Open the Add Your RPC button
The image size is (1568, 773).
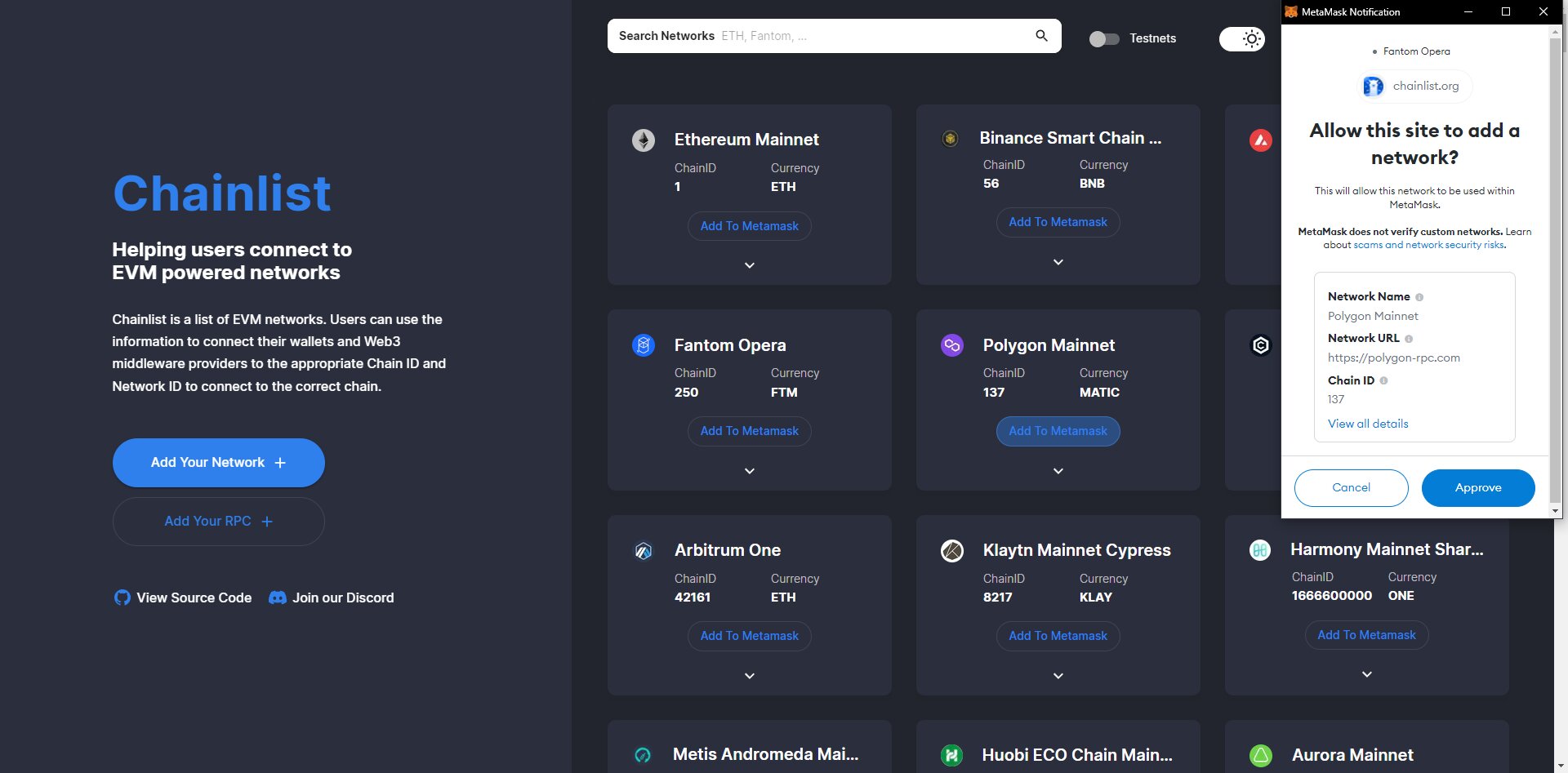[x=219, y=522]
